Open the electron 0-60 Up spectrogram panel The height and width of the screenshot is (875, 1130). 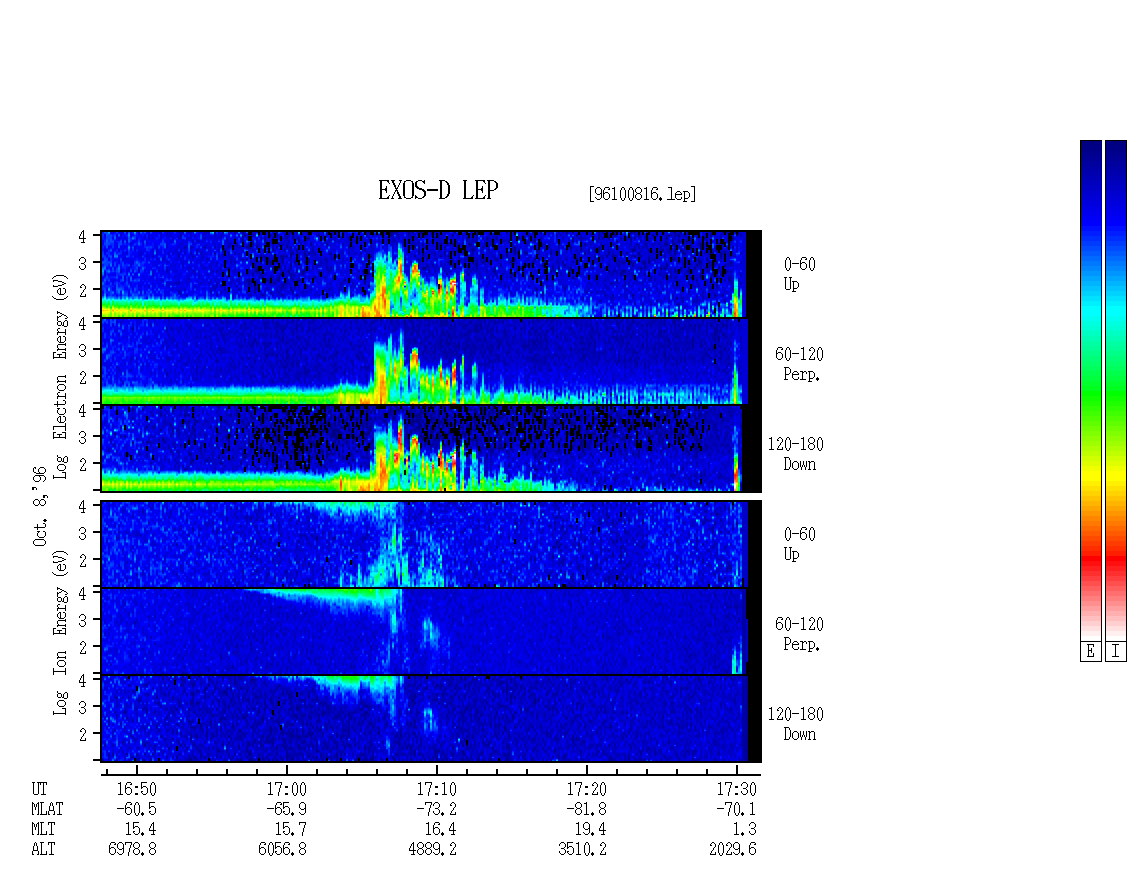tap(431, 274)
